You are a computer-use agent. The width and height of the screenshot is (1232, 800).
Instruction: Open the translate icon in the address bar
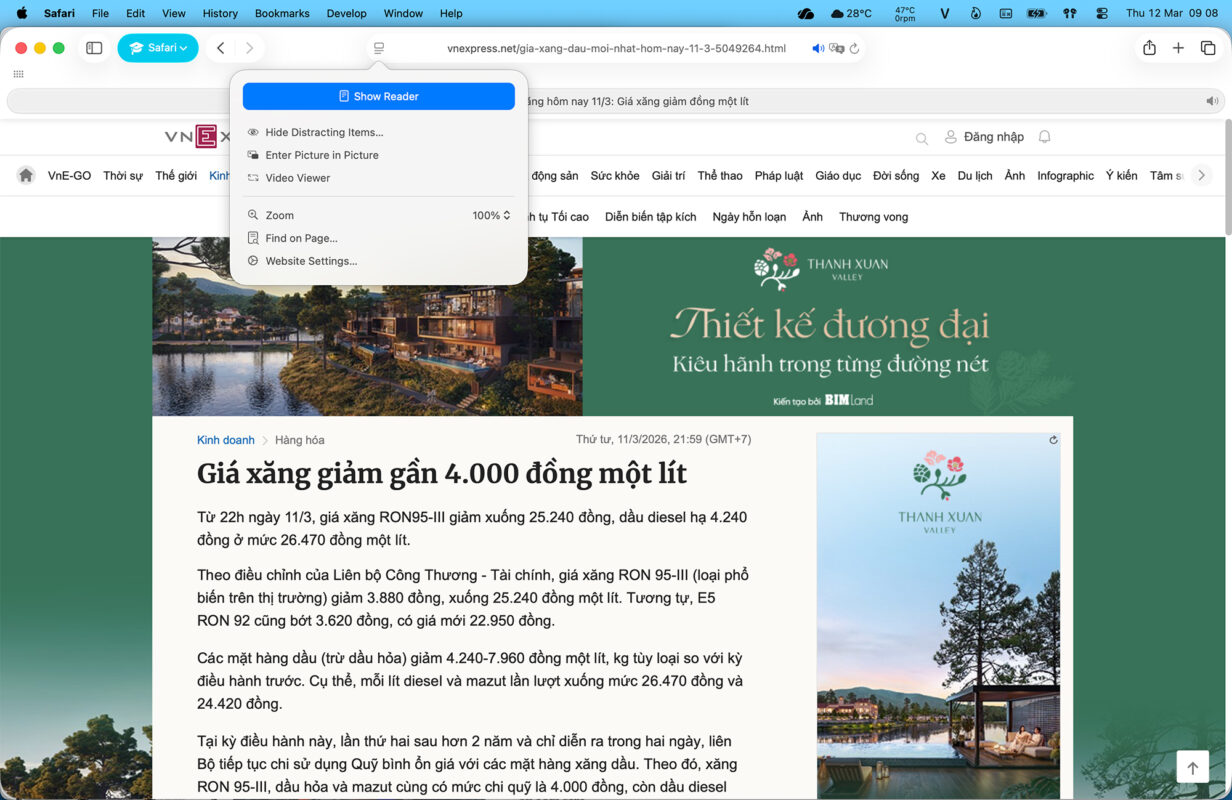coord(836,47)
